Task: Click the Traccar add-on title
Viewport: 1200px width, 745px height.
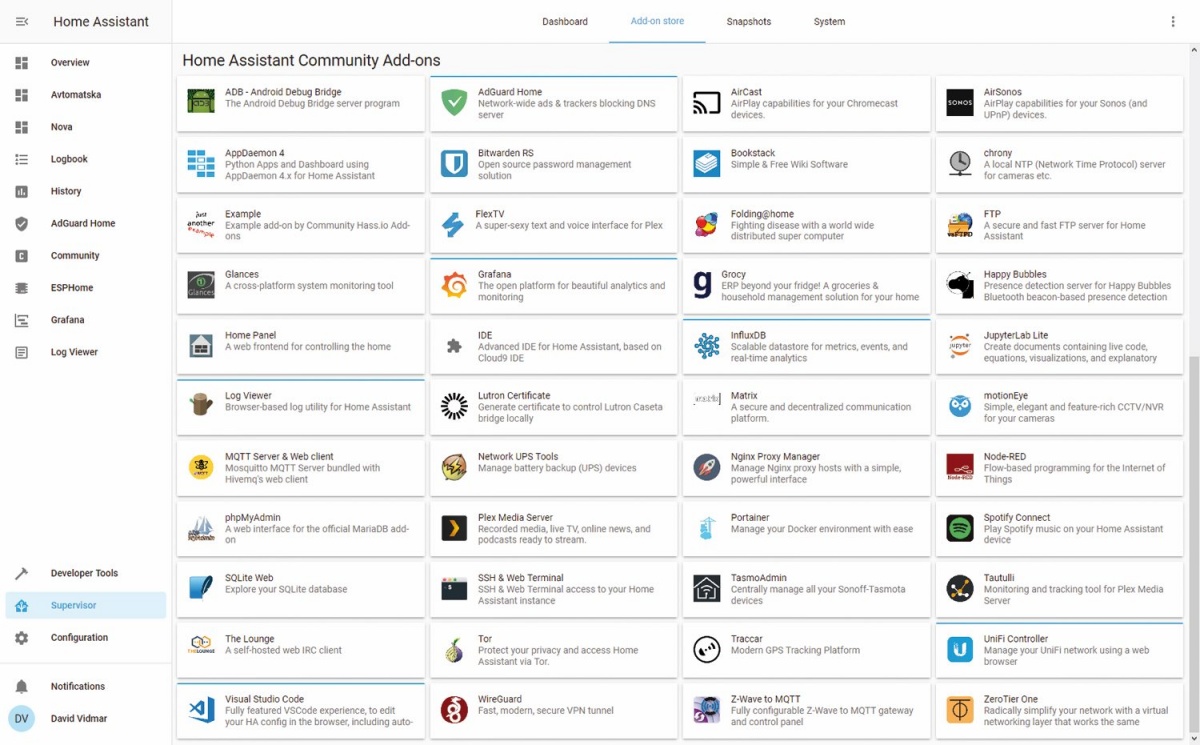Action: pos(746,639)
